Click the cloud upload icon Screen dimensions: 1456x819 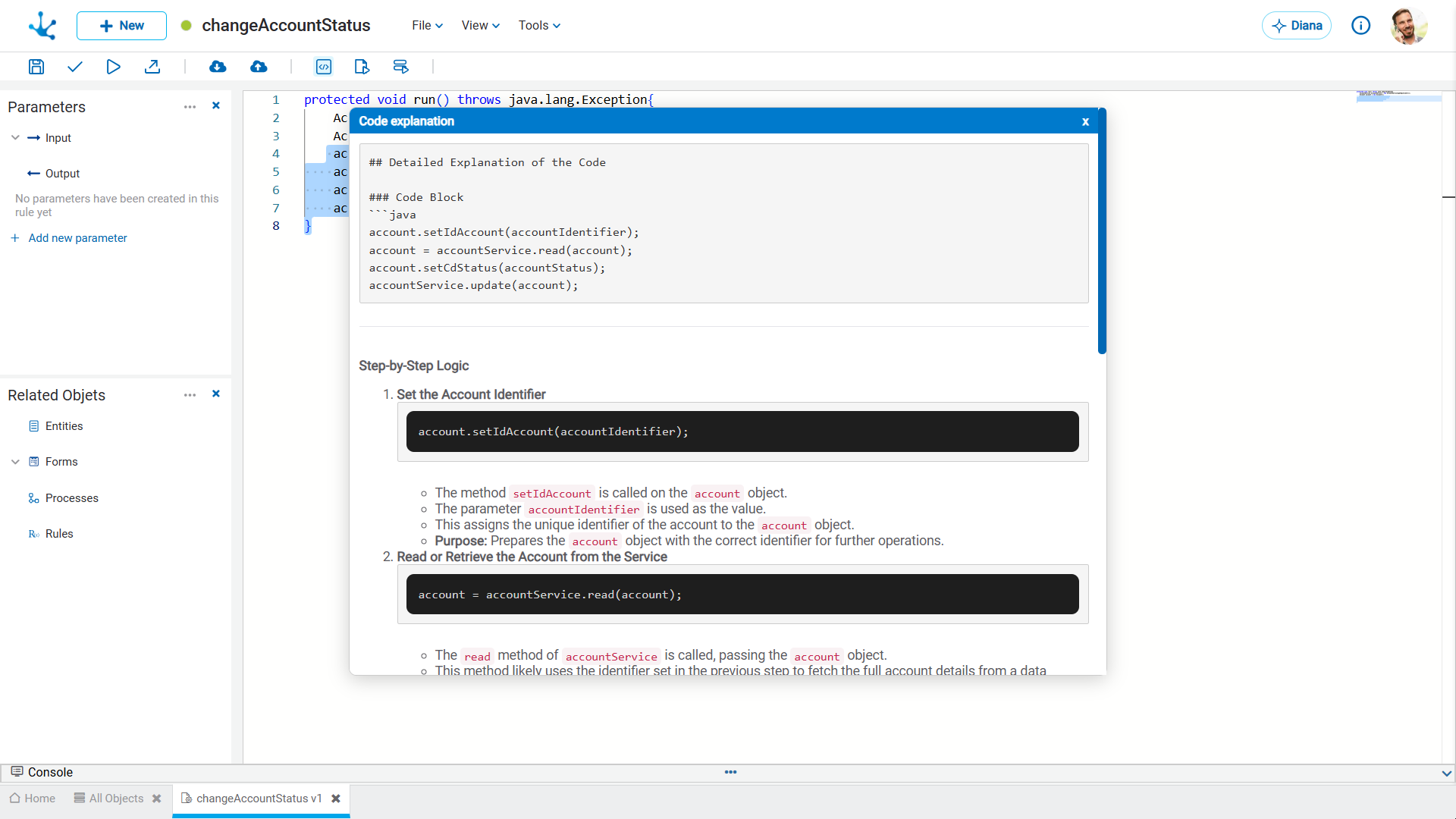click(x=259, y=67)
